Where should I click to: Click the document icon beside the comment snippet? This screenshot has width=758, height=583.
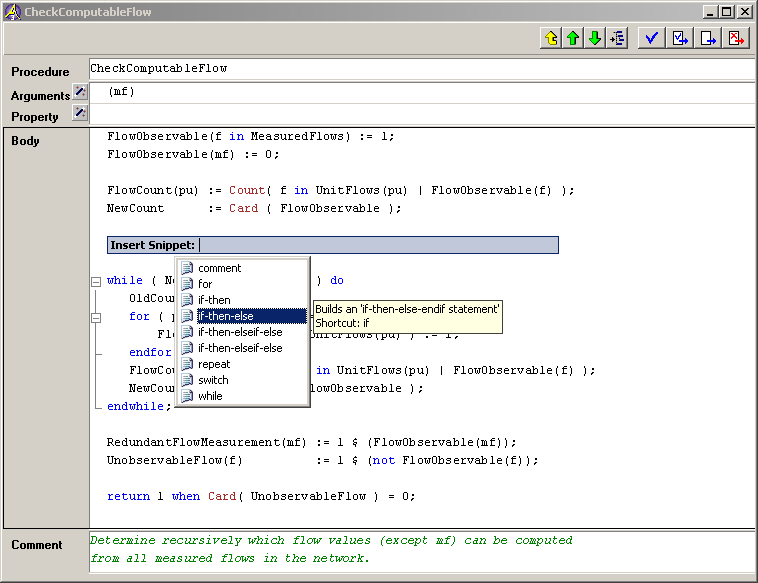[187, 268]
